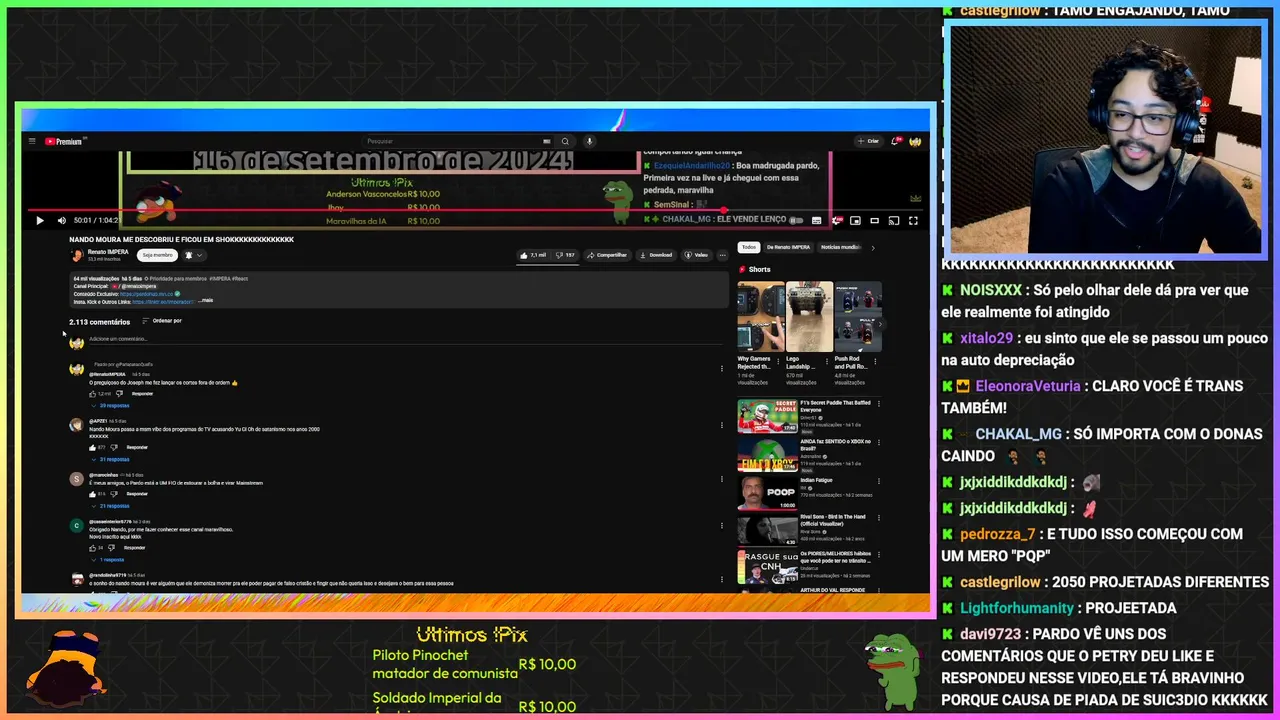Open the player settings gear
1280x720 pixels.
click(837, 220)
